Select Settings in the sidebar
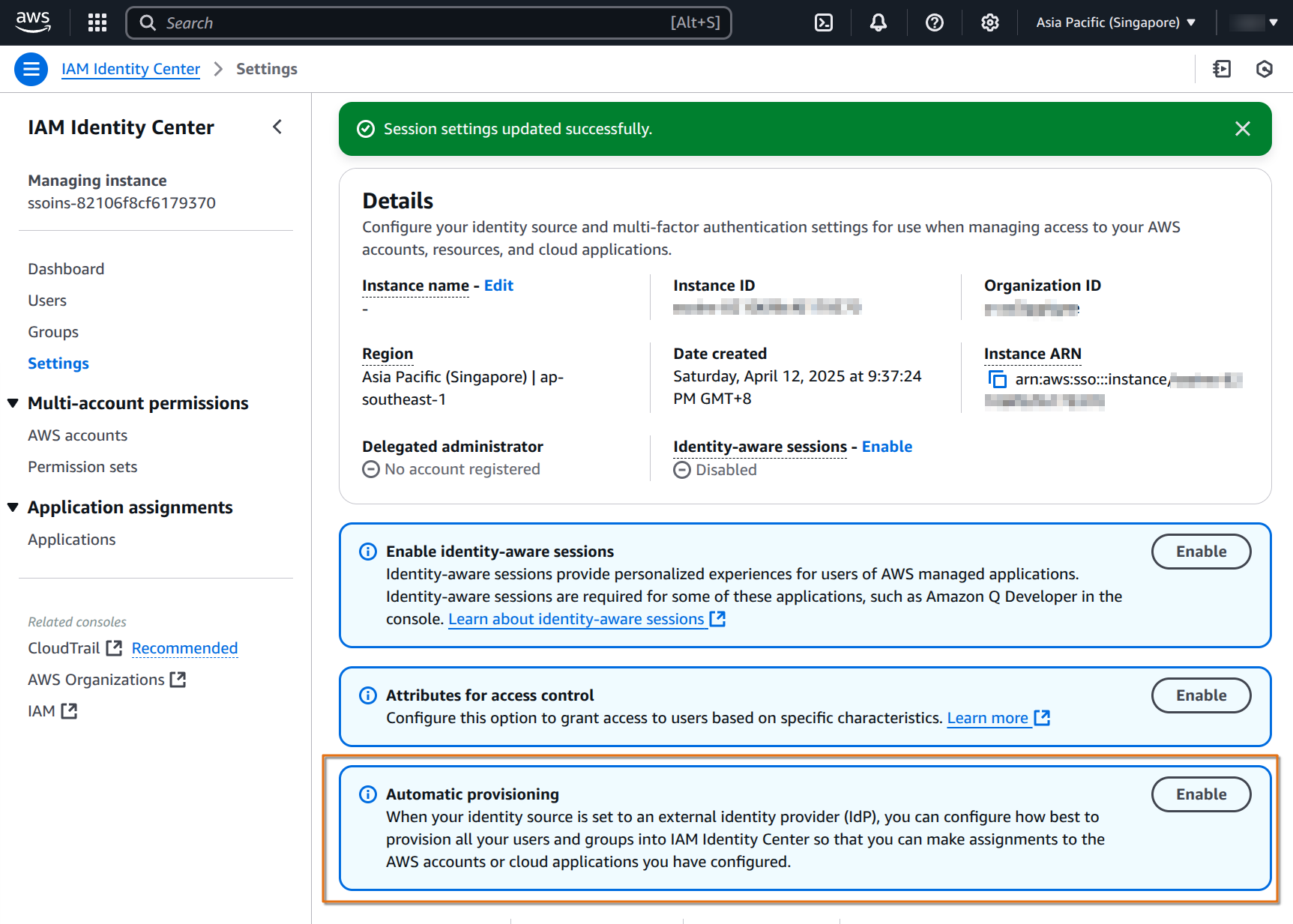Viewport: 1293px width, 924px height. [x=58, y=363]
